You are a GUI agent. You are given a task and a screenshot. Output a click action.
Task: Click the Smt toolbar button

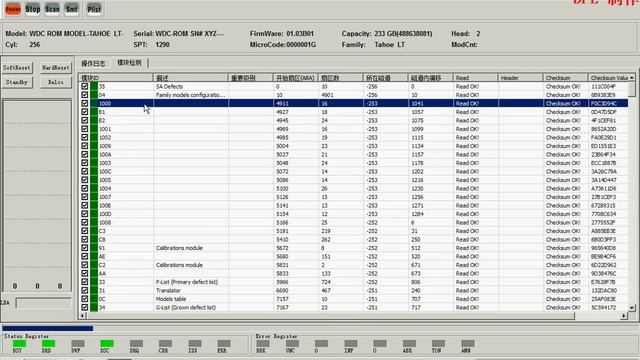(x=72, y=9)
